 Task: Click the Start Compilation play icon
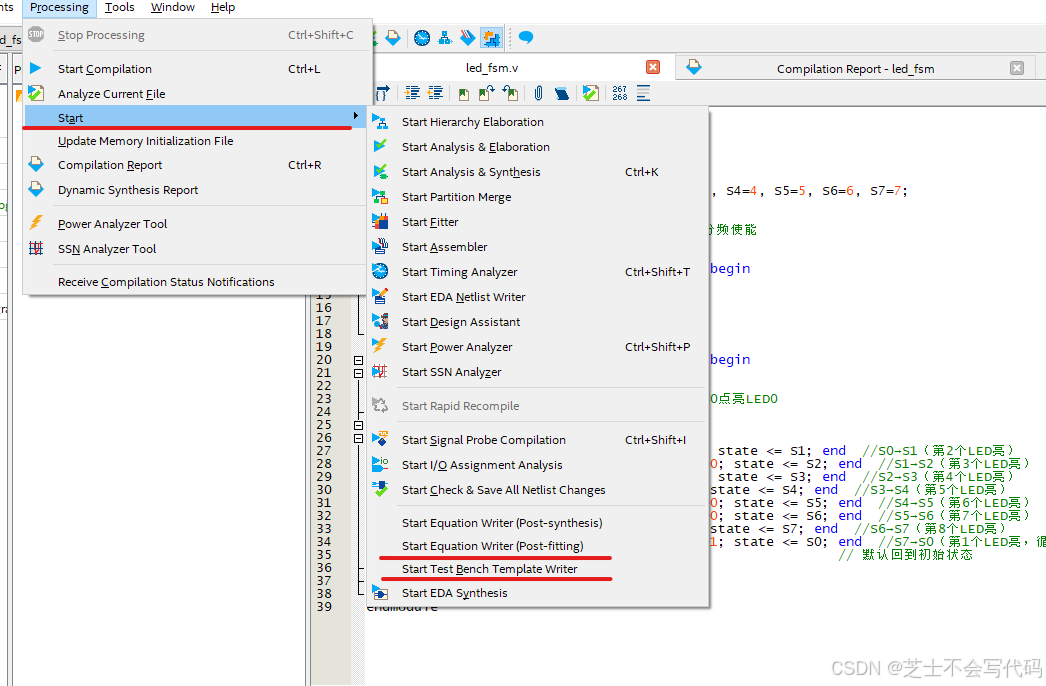coord(36,68)
